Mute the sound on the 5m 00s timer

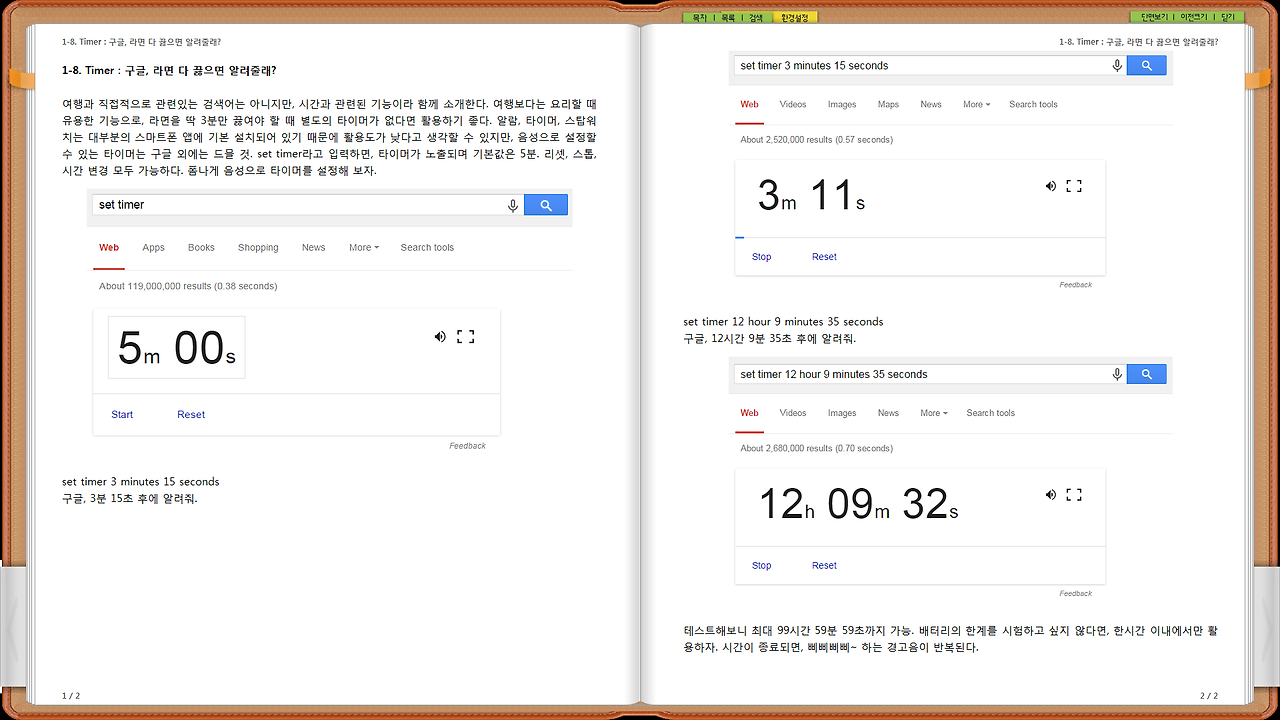(x=440, y=337)
